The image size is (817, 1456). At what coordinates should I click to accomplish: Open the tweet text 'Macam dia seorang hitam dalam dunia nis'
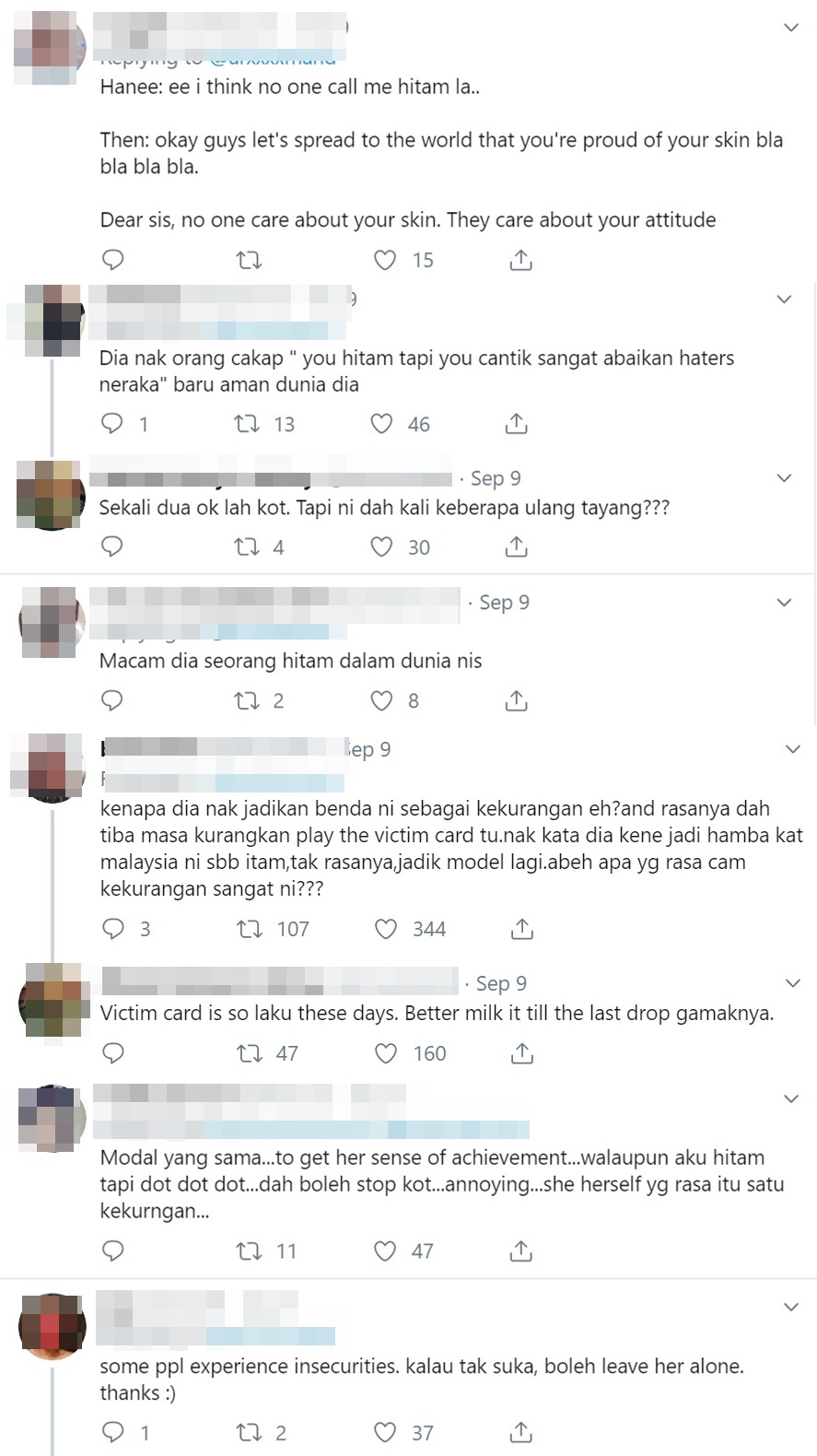coord(290,661)
